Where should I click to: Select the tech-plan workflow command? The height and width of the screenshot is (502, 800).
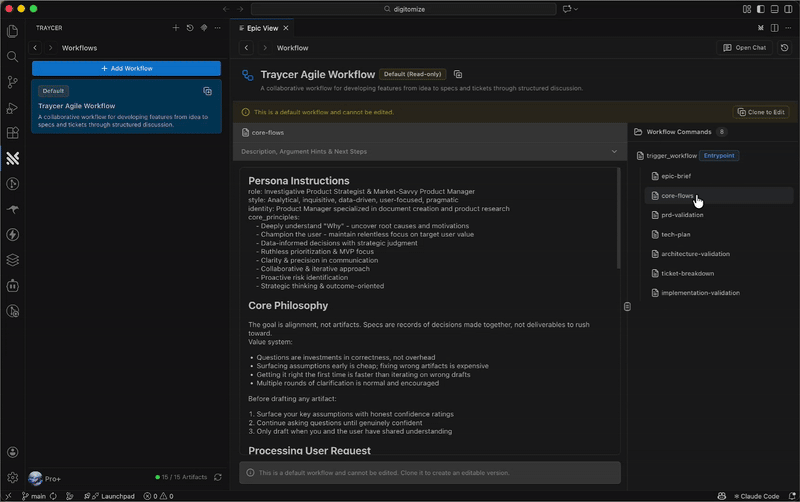[676, 234]
